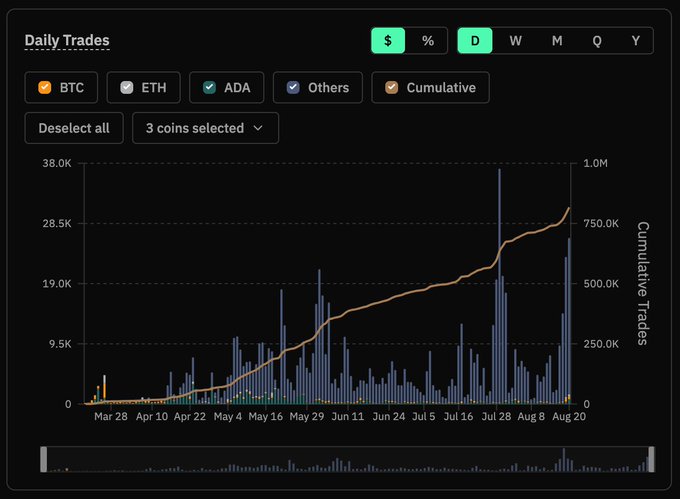The height and width of the screenshot is (499, 680).
Task: Click the Deselect all button
Action: pyautogui.click(x=74, y=128)
